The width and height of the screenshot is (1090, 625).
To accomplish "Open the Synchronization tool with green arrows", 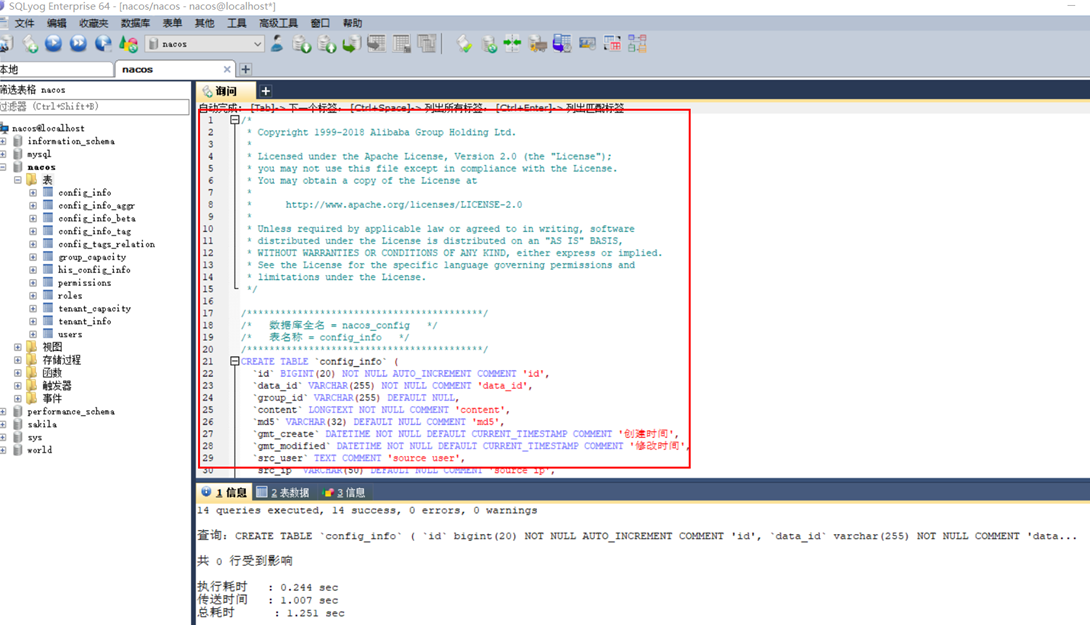I will click(512, 44).
